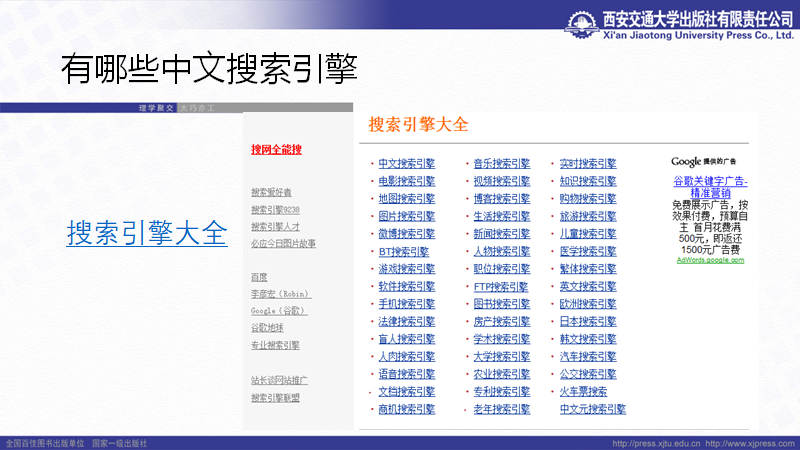The image size is (800, 450).
Task: Open 日本搜索引擎 link
Action: [588, 321]
